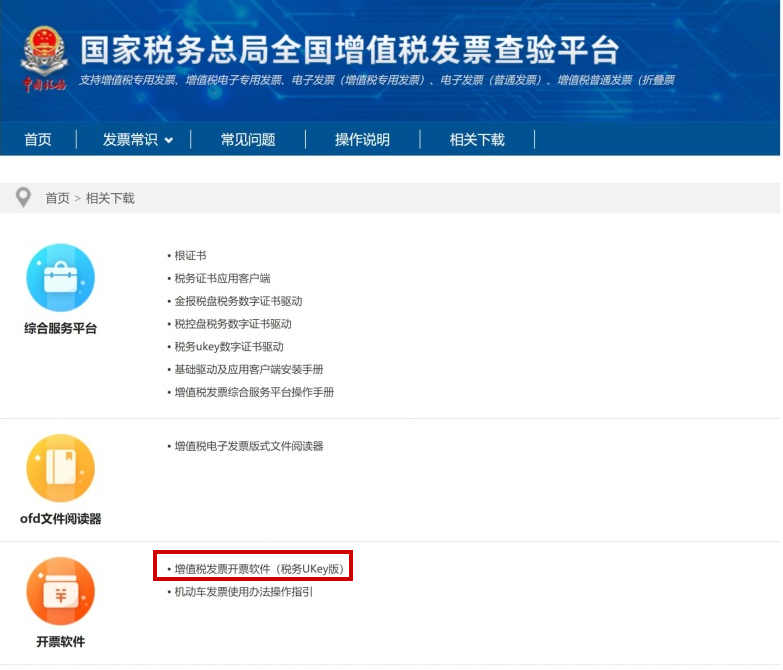Click the 首页 breadcrumb link

(x=57, y=199)
